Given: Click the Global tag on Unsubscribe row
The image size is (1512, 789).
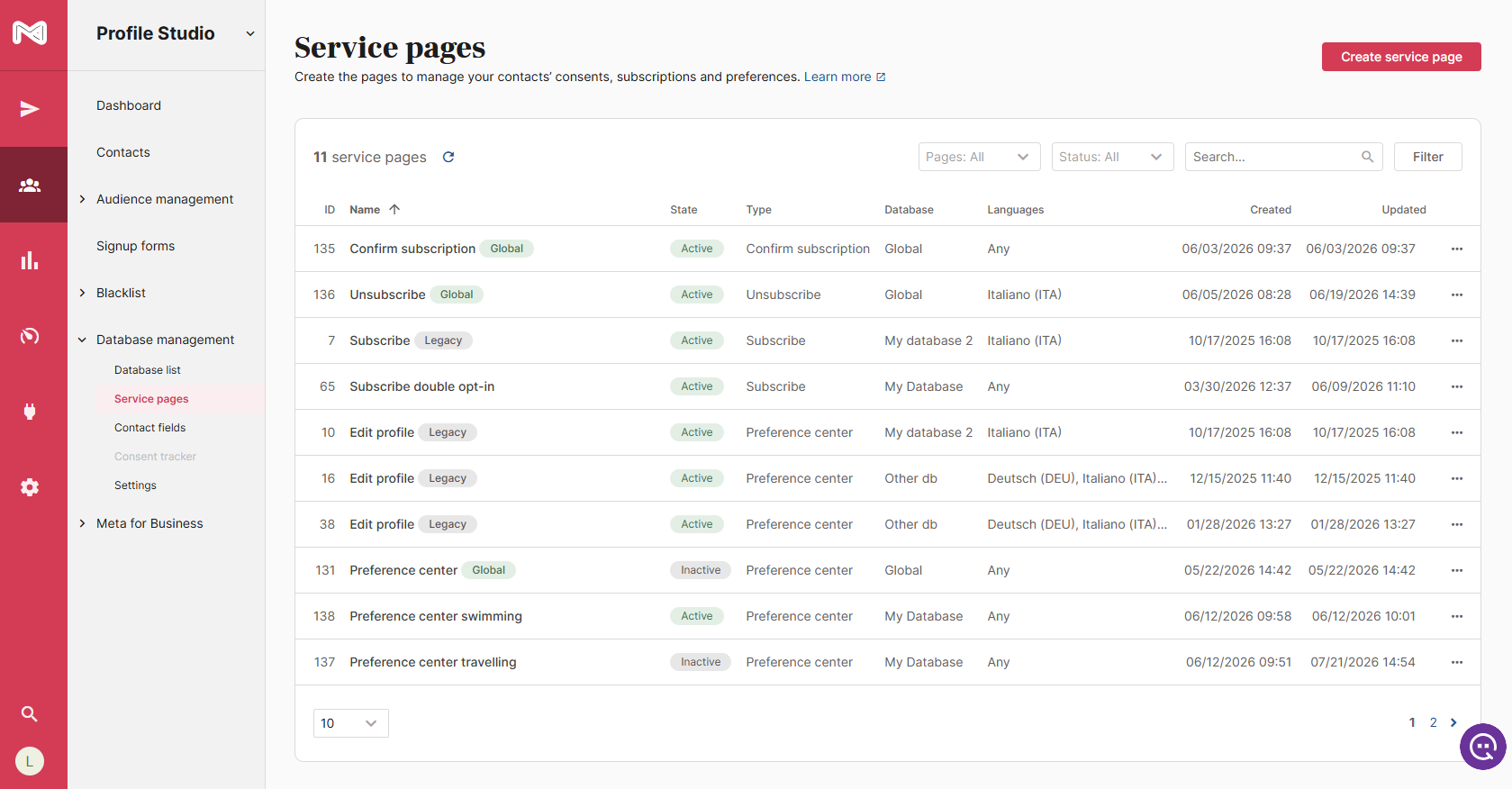Looking at the screenshot, I should click(457, 295).
